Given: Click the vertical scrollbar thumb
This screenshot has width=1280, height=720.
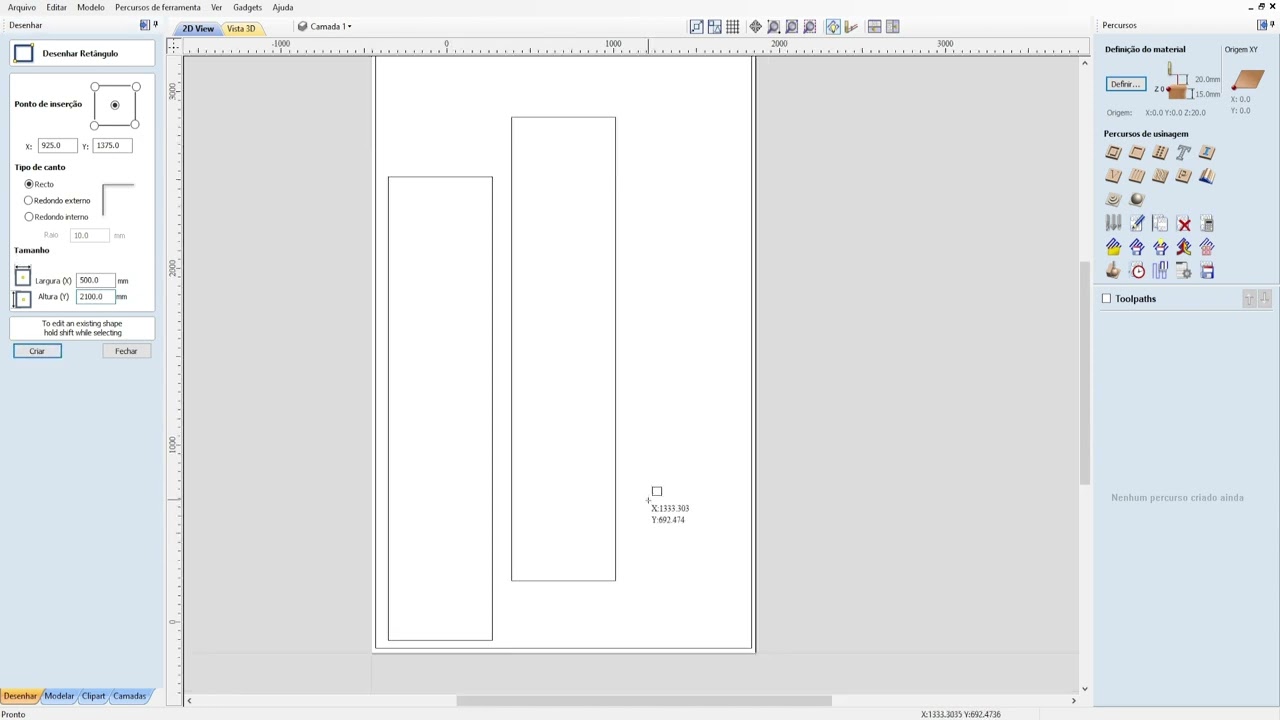Looking at the screenshot, I should click(1085, 373).
